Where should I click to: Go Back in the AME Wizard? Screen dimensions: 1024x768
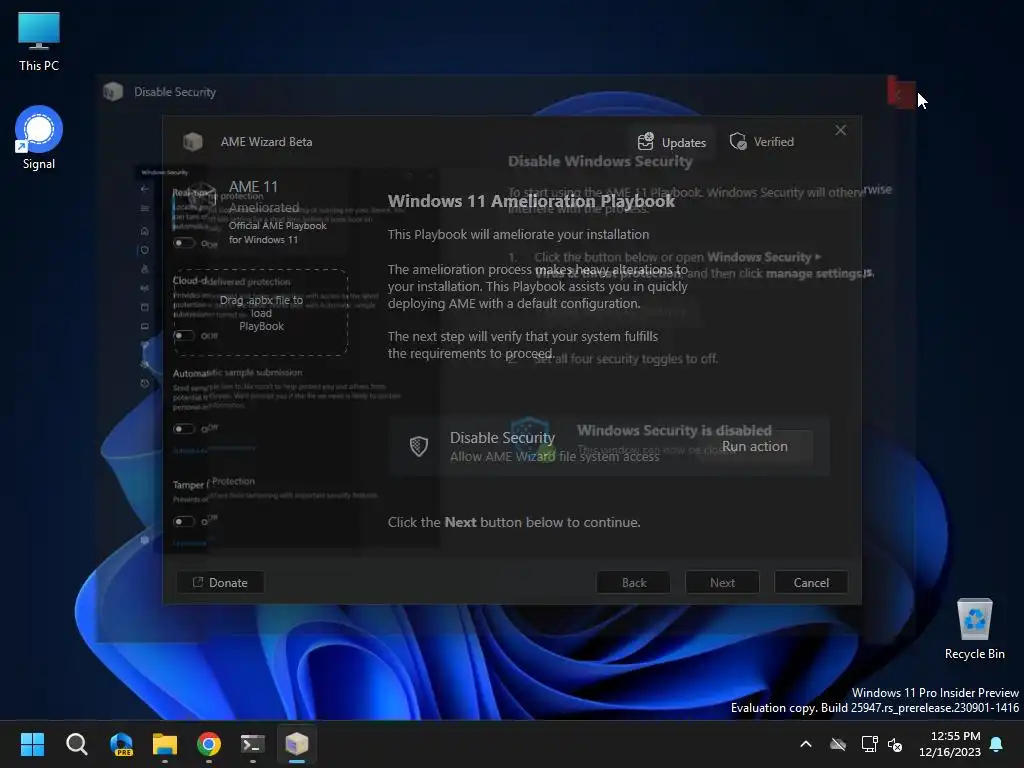633,582
